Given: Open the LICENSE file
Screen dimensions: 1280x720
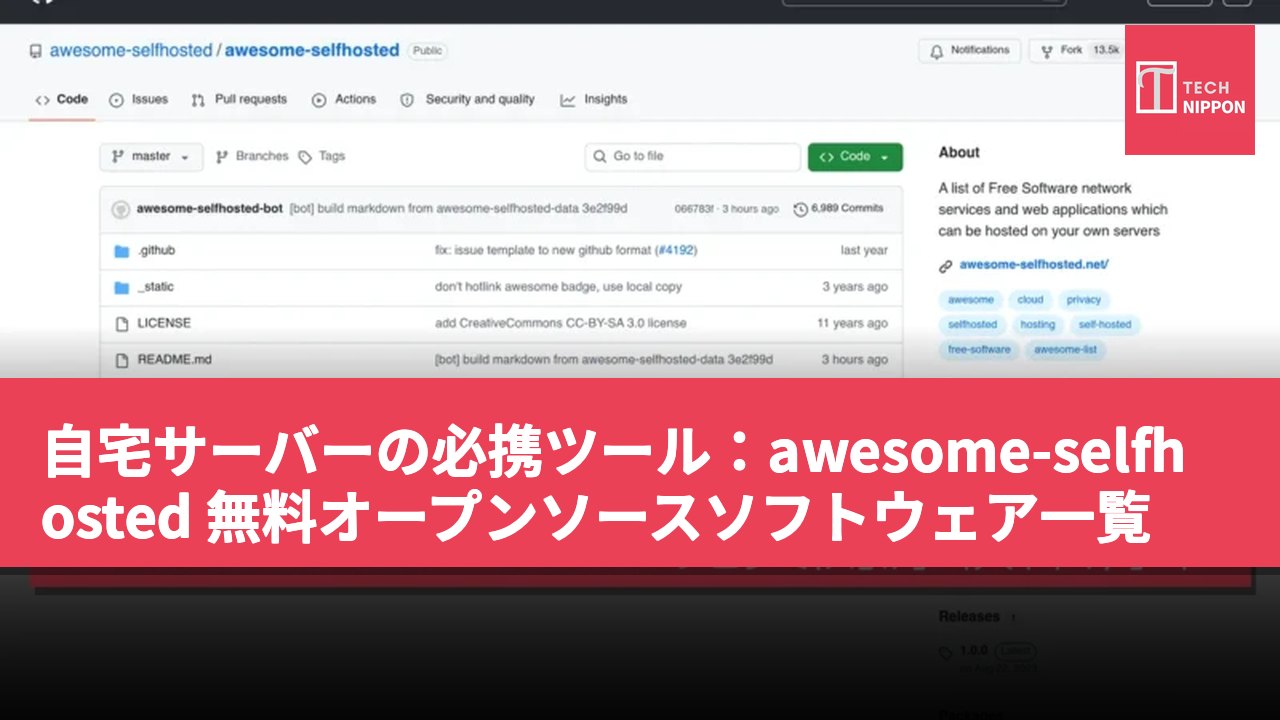Looking at the screenshot, I should pos(164,323).
